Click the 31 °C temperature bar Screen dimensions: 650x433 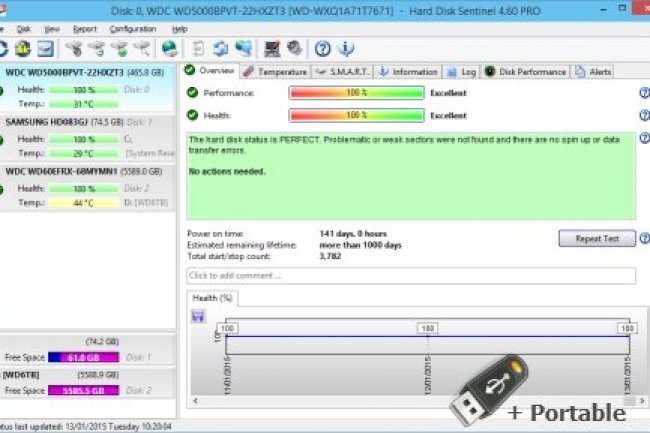(83, 104)
